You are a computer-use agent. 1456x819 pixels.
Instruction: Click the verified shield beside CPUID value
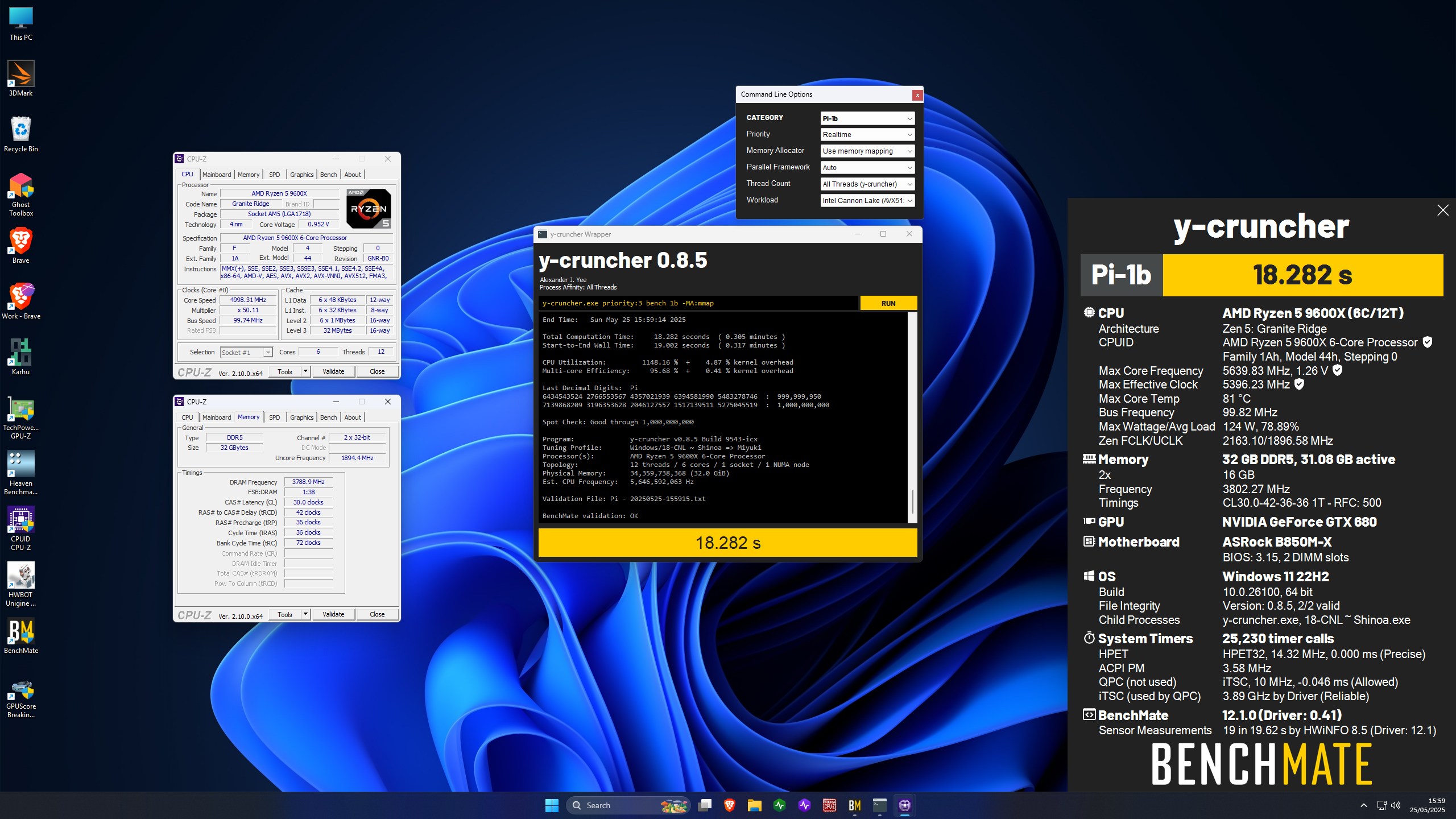[1427, 342]
